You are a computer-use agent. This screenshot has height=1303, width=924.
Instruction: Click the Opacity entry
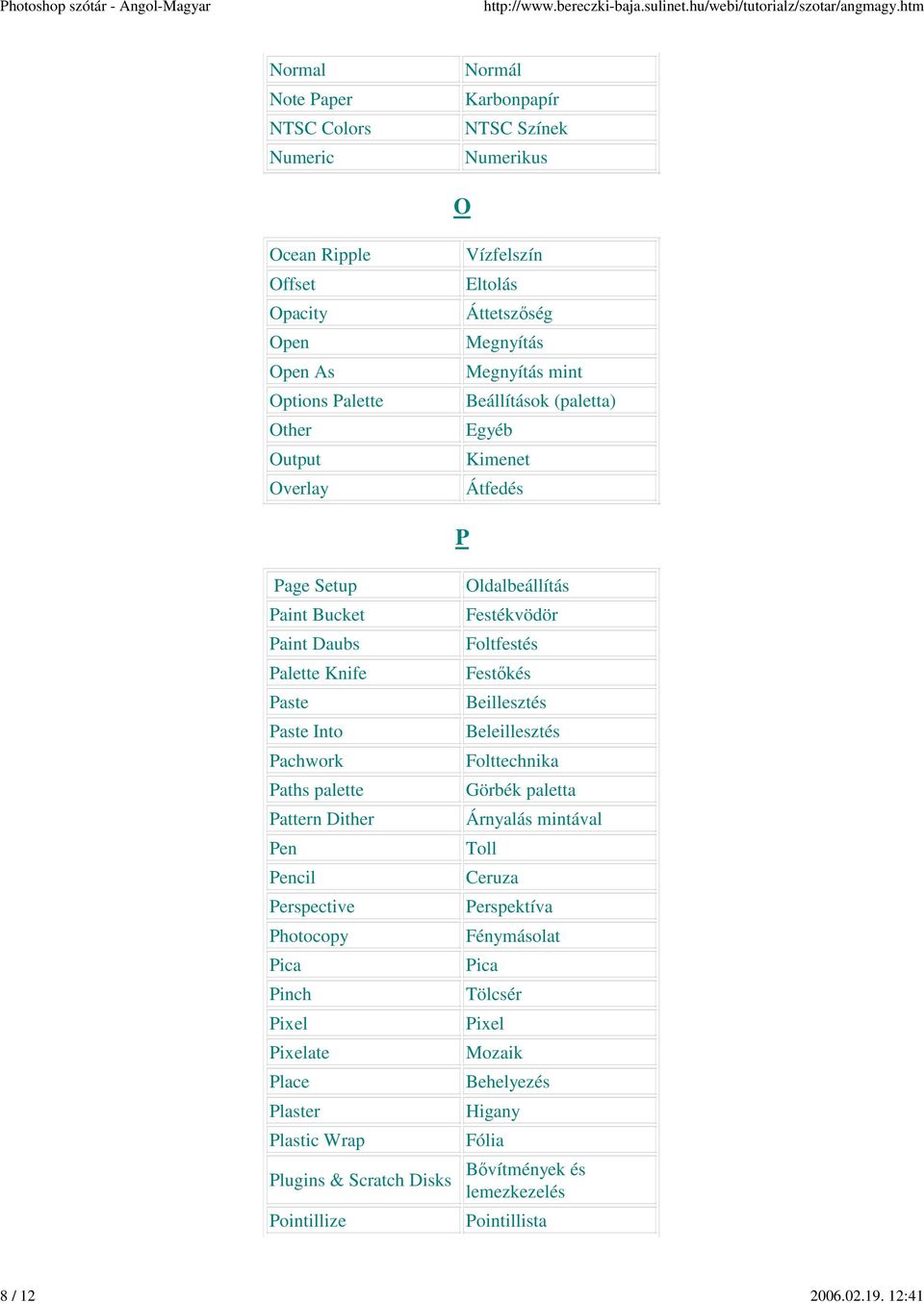pyautogui.click(x=298, y=314)
